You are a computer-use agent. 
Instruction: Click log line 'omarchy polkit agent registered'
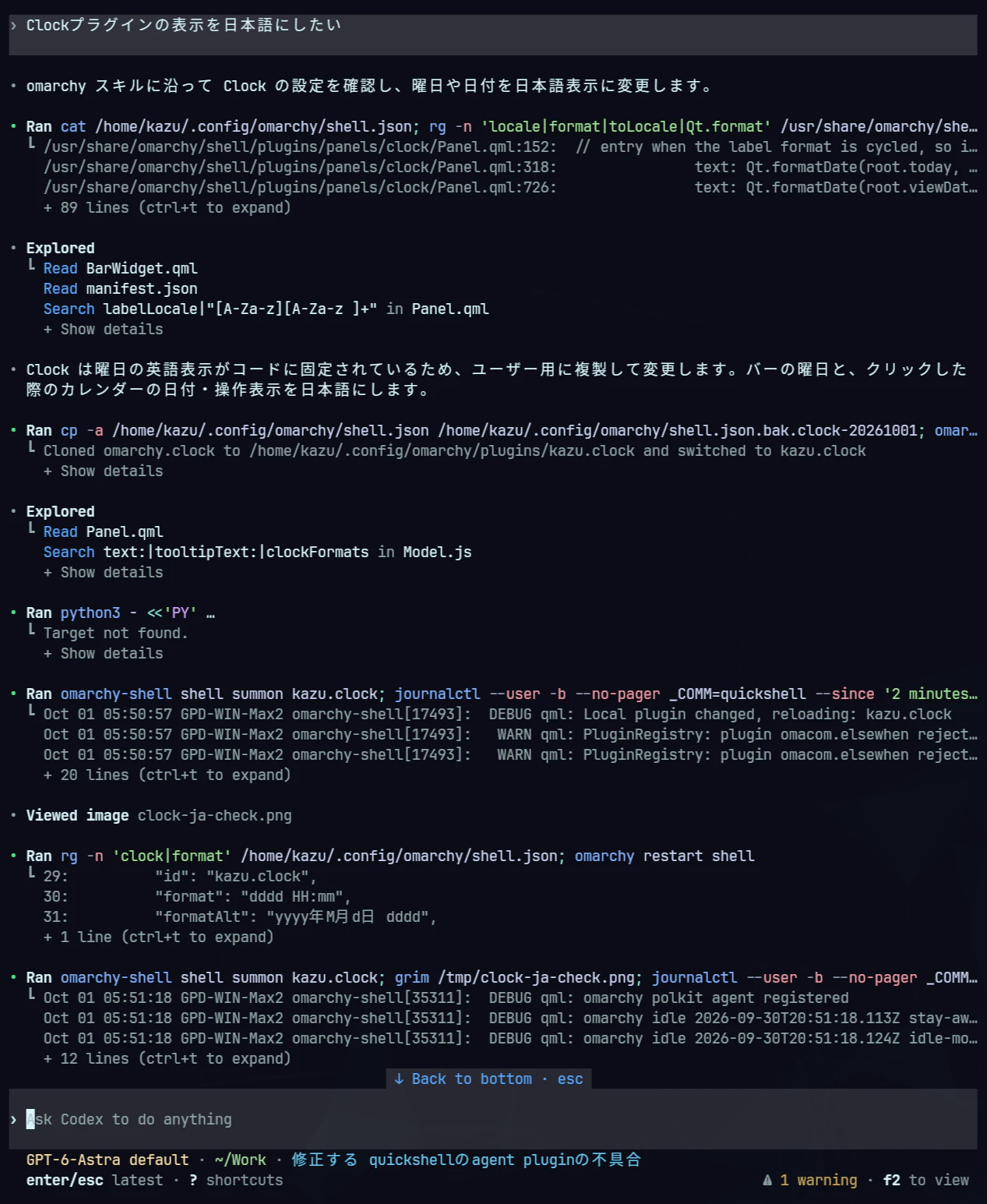[446, 997]
